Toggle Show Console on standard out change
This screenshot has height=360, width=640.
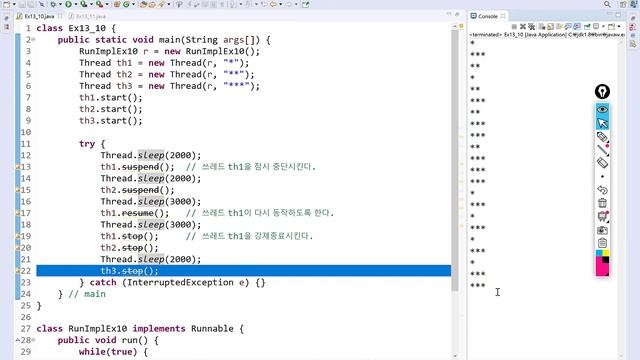coord(568,27)
